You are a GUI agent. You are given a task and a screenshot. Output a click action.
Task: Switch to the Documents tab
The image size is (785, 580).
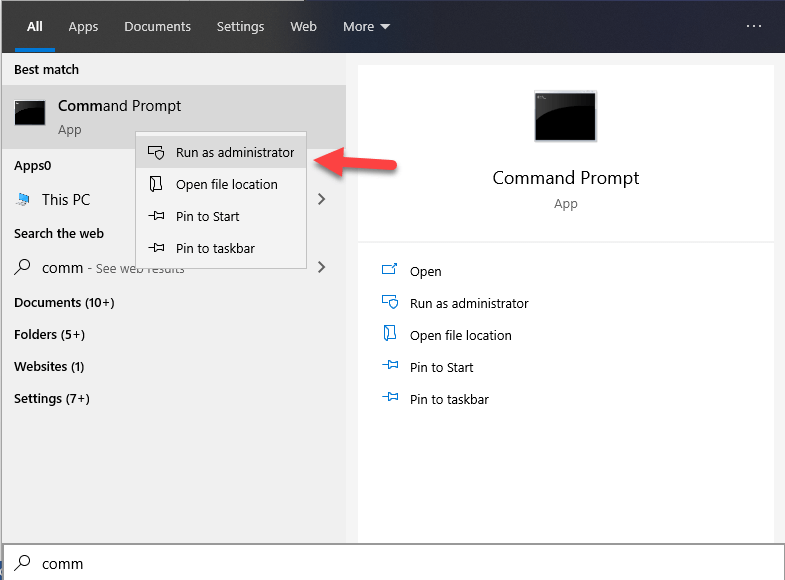157,27
